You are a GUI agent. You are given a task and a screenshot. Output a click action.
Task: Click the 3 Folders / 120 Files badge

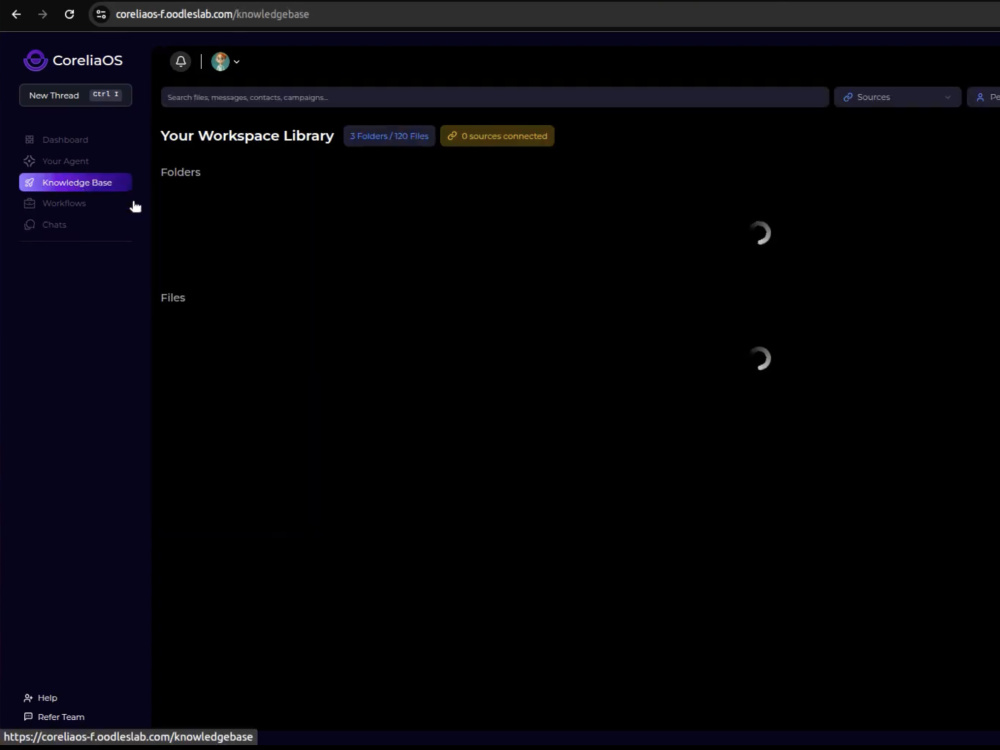point(389,136)
